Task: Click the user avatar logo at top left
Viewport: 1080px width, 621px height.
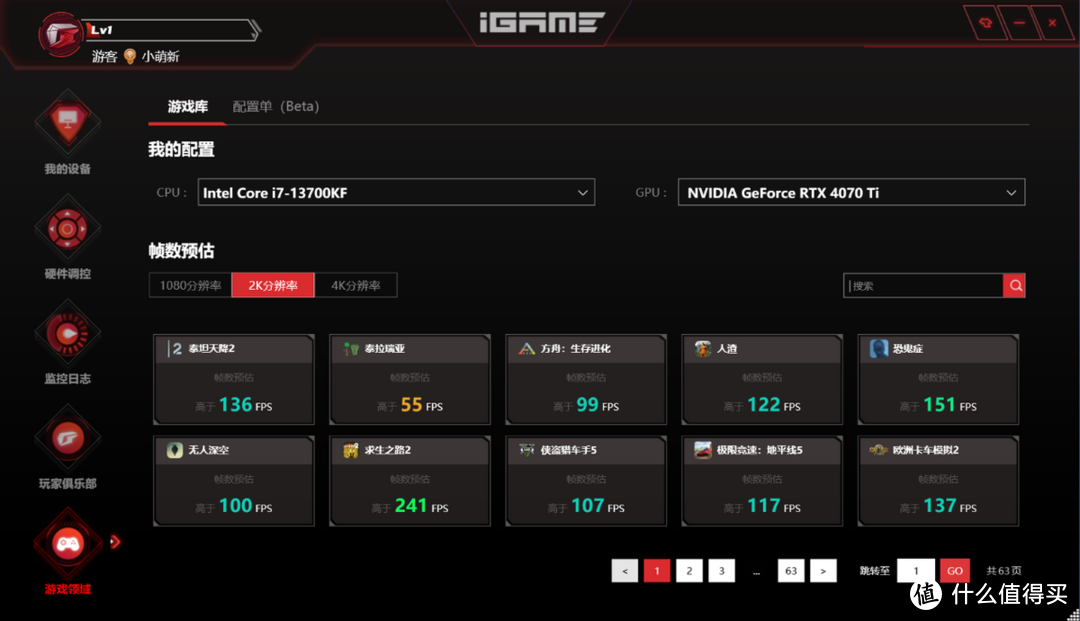Action: (61, 34)
